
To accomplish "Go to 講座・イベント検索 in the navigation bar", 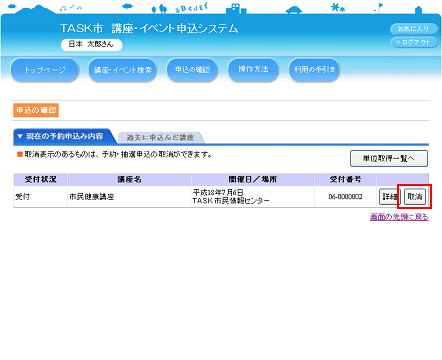I will [x=123, y=70].
